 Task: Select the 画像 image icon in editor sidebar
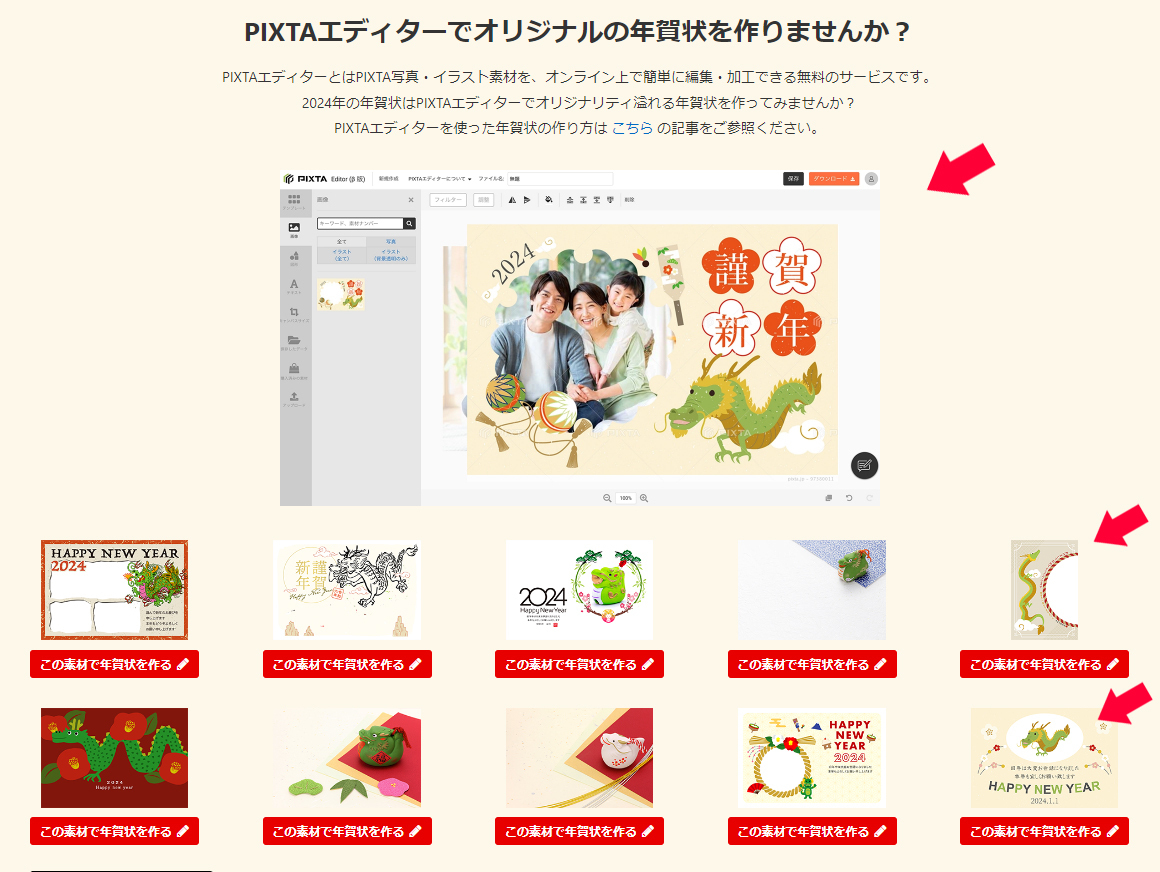tap(294, 229)
